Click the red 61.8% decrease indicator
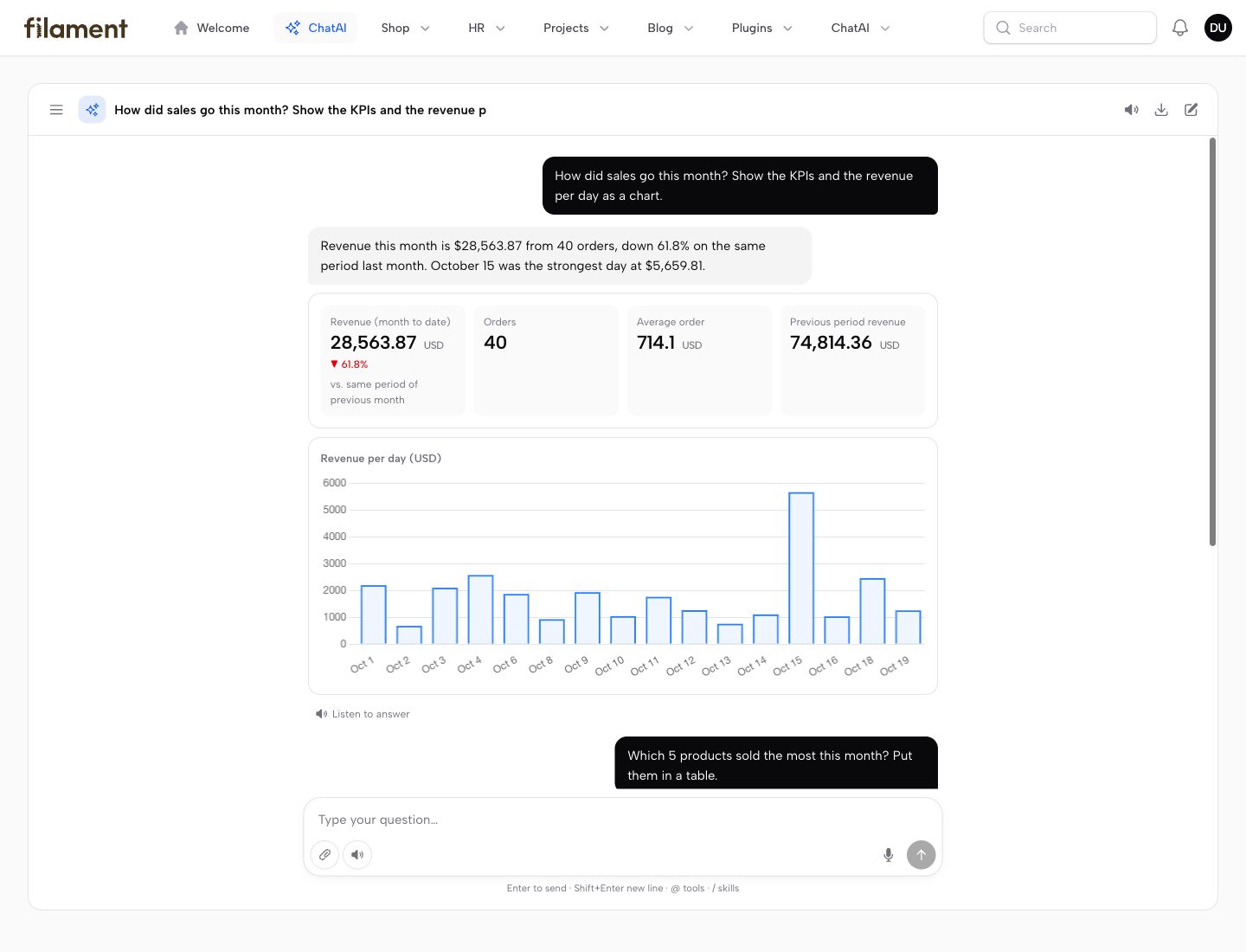The width and height of the screenshot is (1246, 952). click(x=350, y=364)
